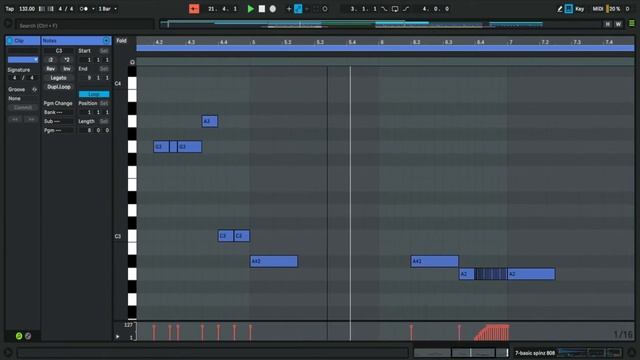Toggle the Computer MIDI Keyboard button
640x360 pixels.
point(569,9)
